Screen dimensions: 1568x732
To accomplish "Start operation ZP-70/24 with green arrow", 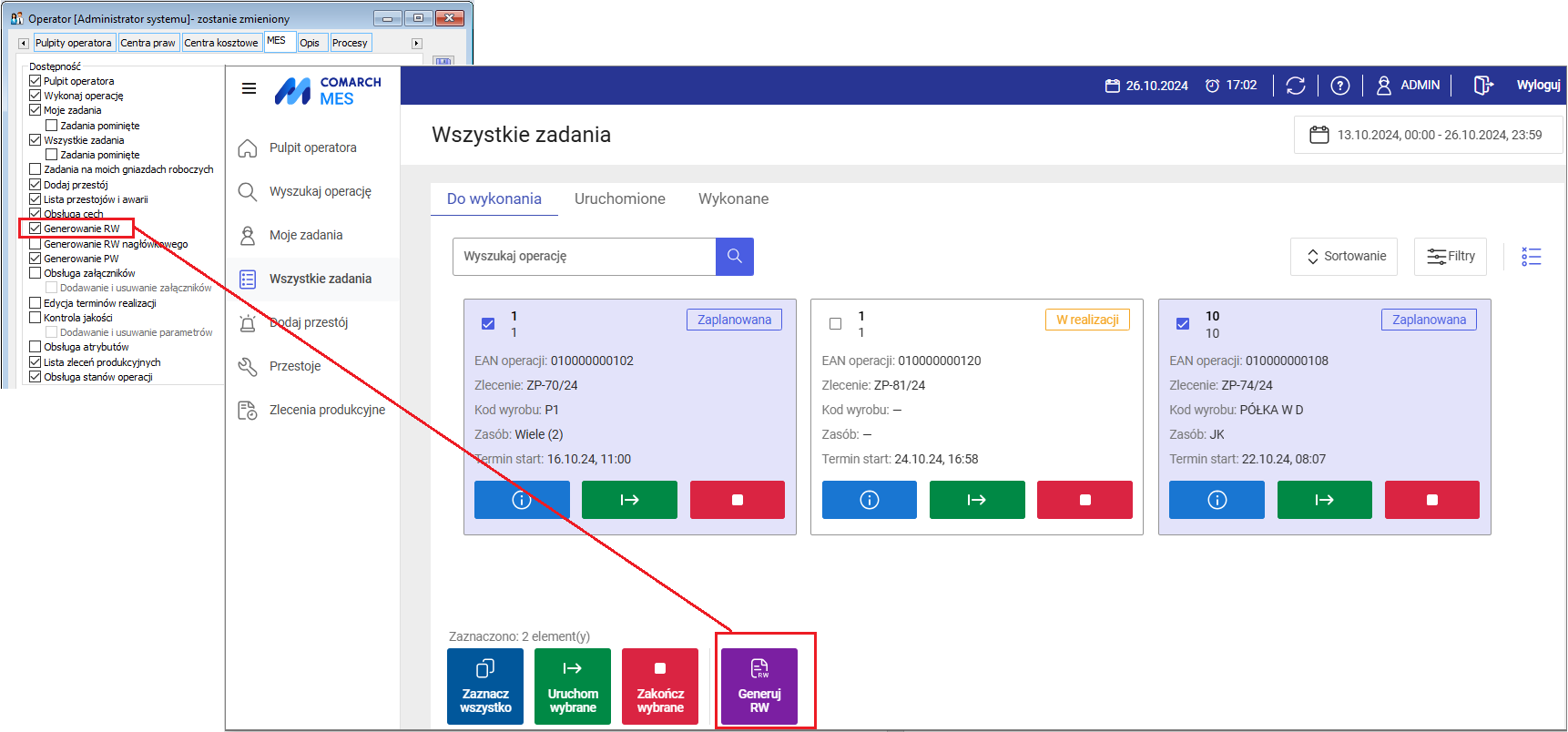I will point(629,500).
